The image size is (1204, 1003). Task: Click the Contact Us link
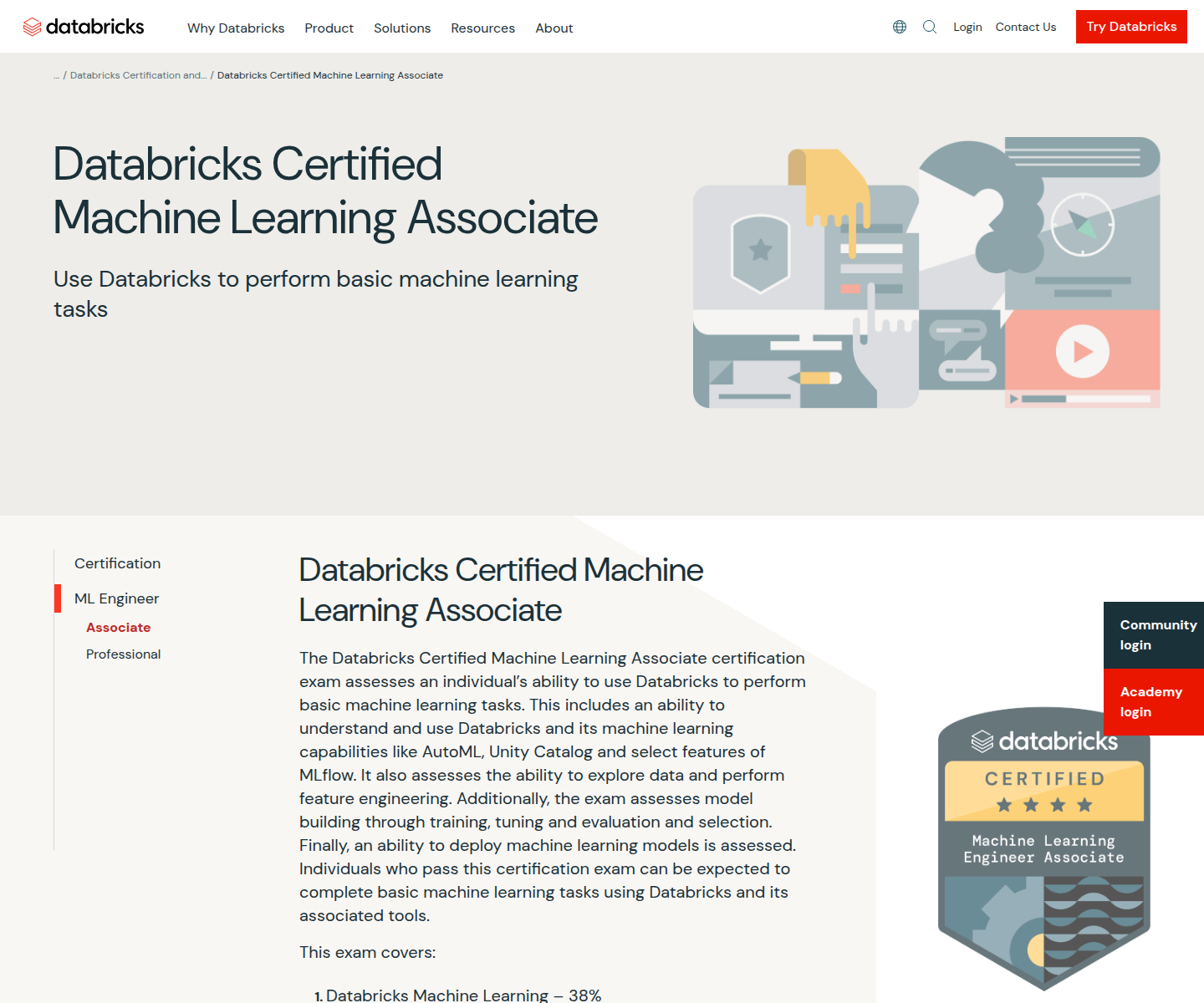pyautogui.click(x=1026, y=27)
